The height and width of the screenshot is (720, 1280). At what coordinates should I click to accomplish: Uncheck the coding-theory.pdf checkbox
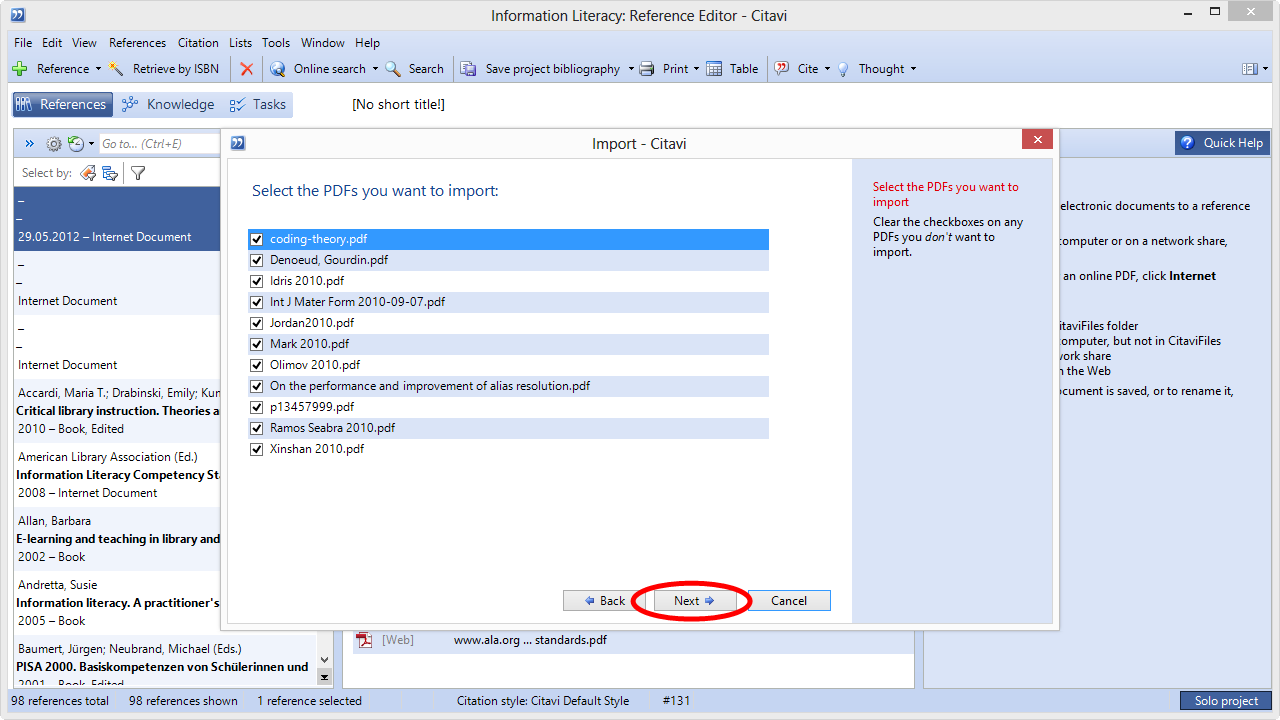click(257, 239)
